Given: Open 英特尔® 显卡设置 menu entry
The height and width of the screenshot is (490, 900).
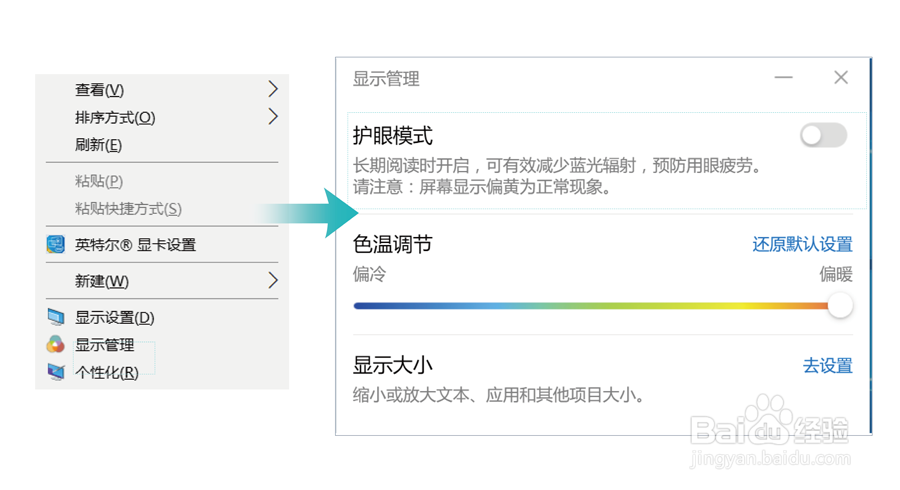Looking at the screenshot, I should [135, 245].
